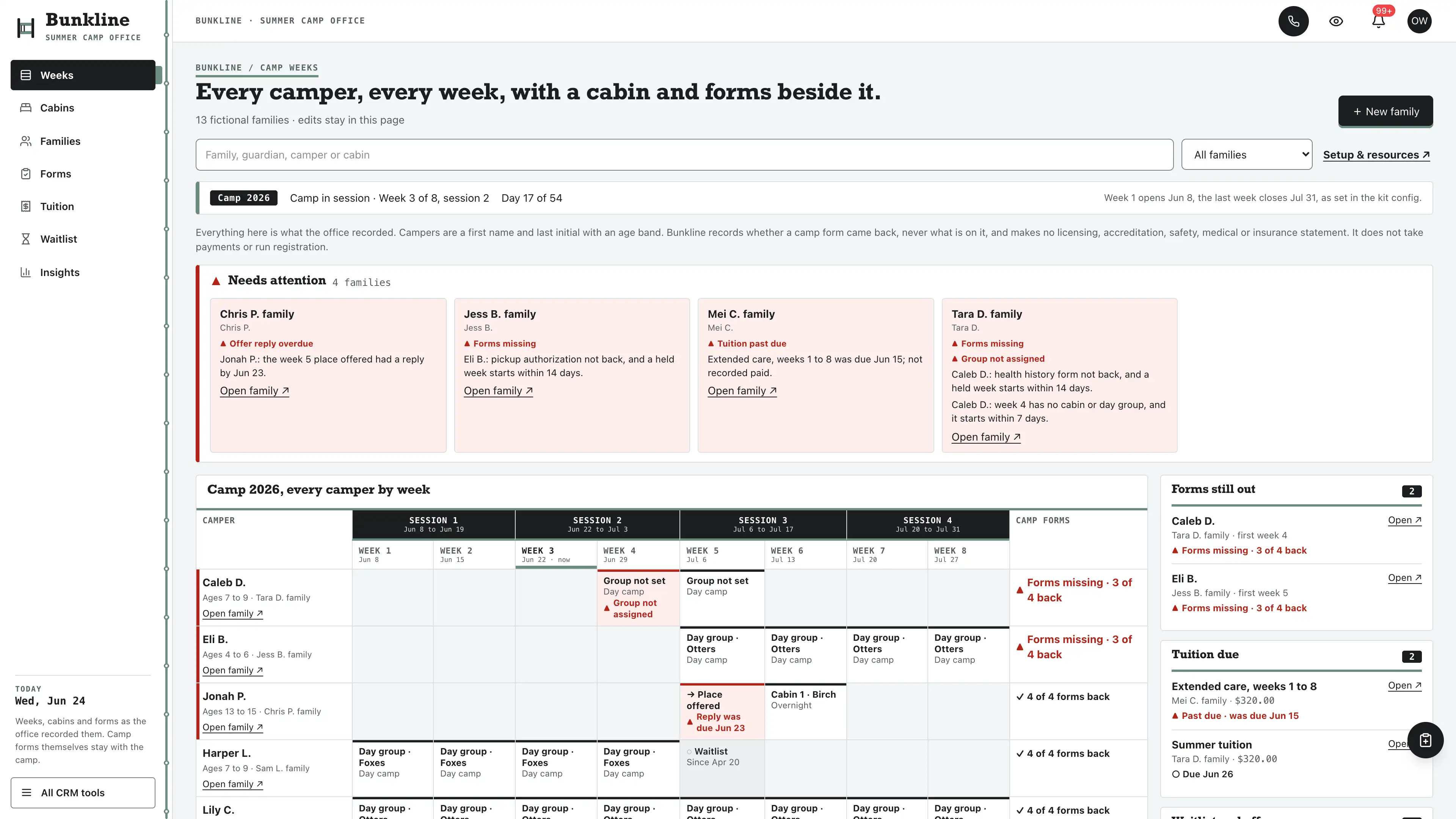Open family link under Eli B. table row
The width and height of the screenshot is (1456, 819).
click(232, 670)
